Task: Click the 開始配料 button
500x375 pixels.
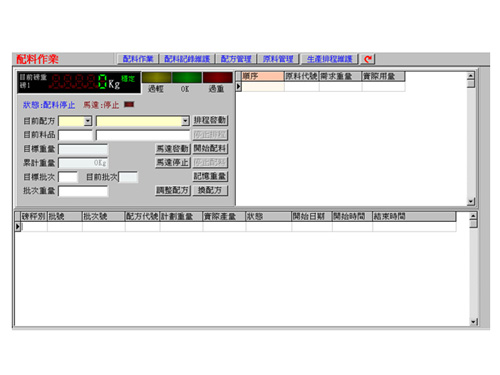Action: coord(210,148)
